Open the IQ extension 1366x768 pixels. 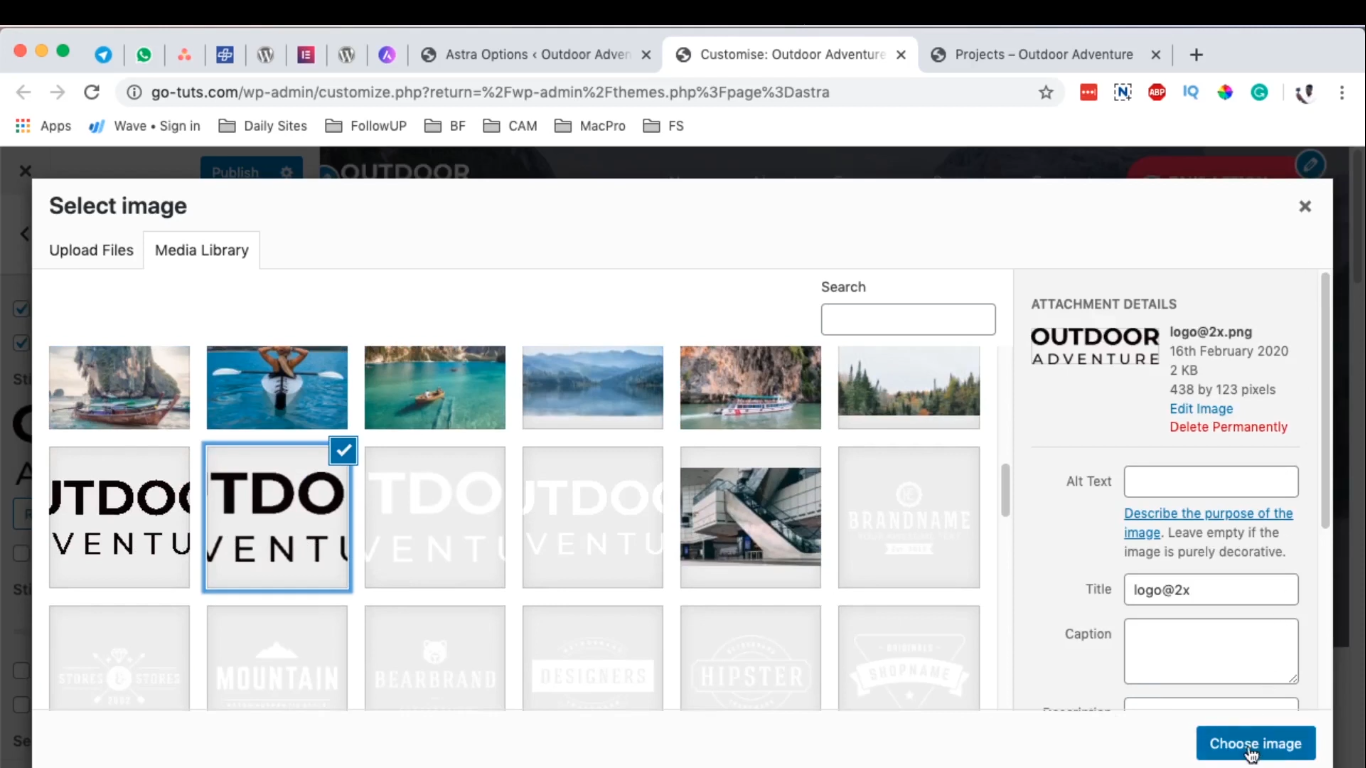(x=1191, y=92)
